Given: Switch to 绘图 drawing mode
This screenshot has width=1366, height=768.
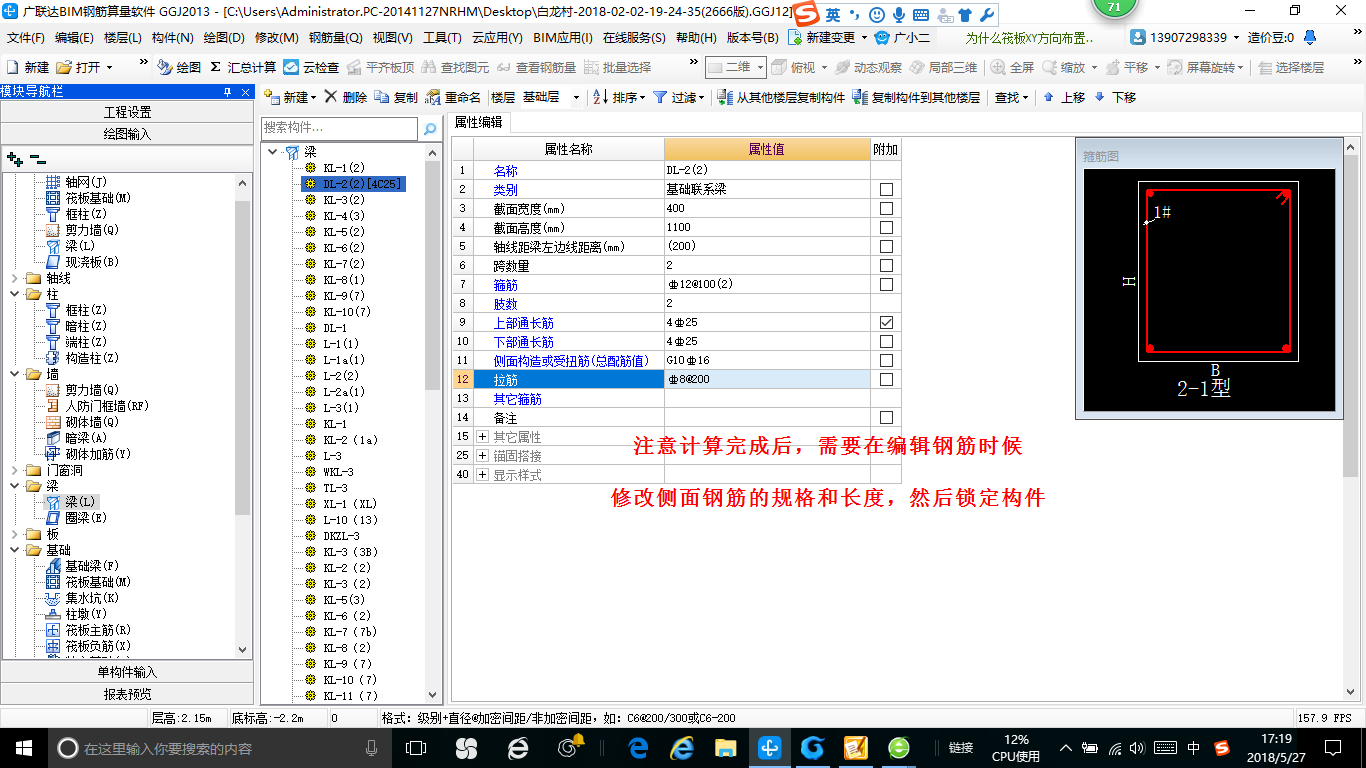Looking at the screenshot, I should coord(179,67).
